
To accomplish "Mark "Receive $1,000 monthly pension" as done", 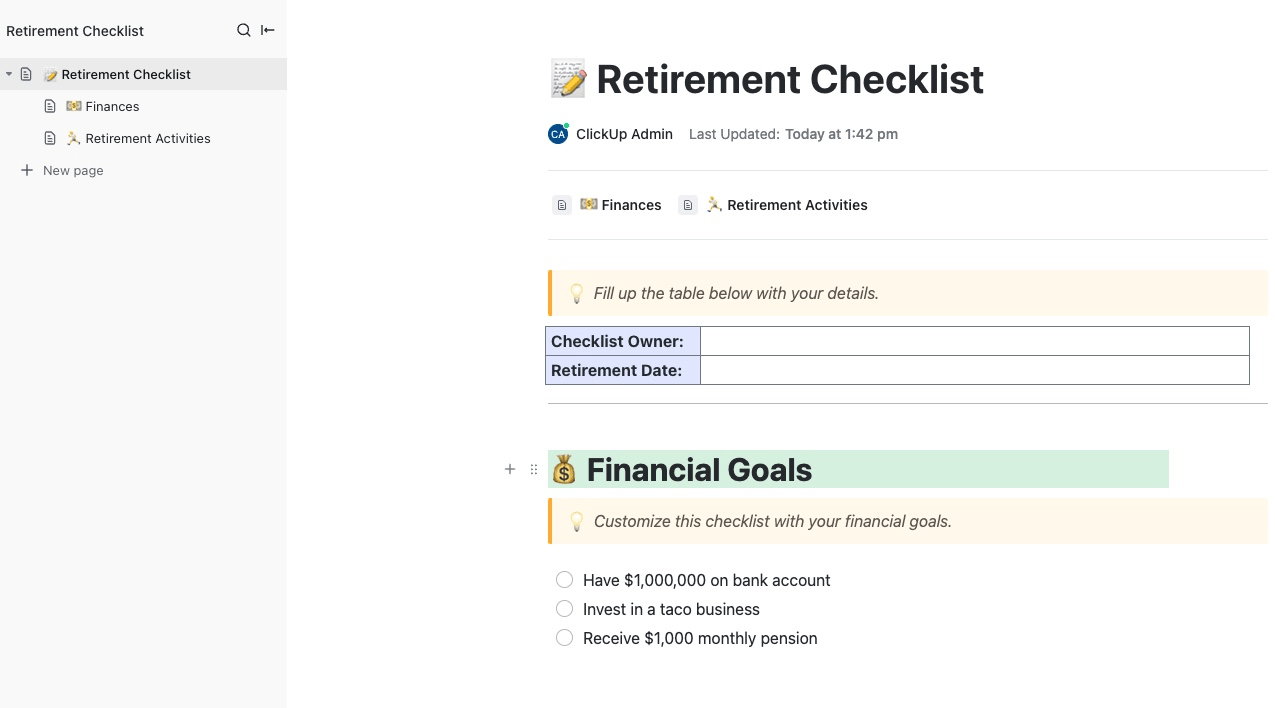I will pos(565,638).
